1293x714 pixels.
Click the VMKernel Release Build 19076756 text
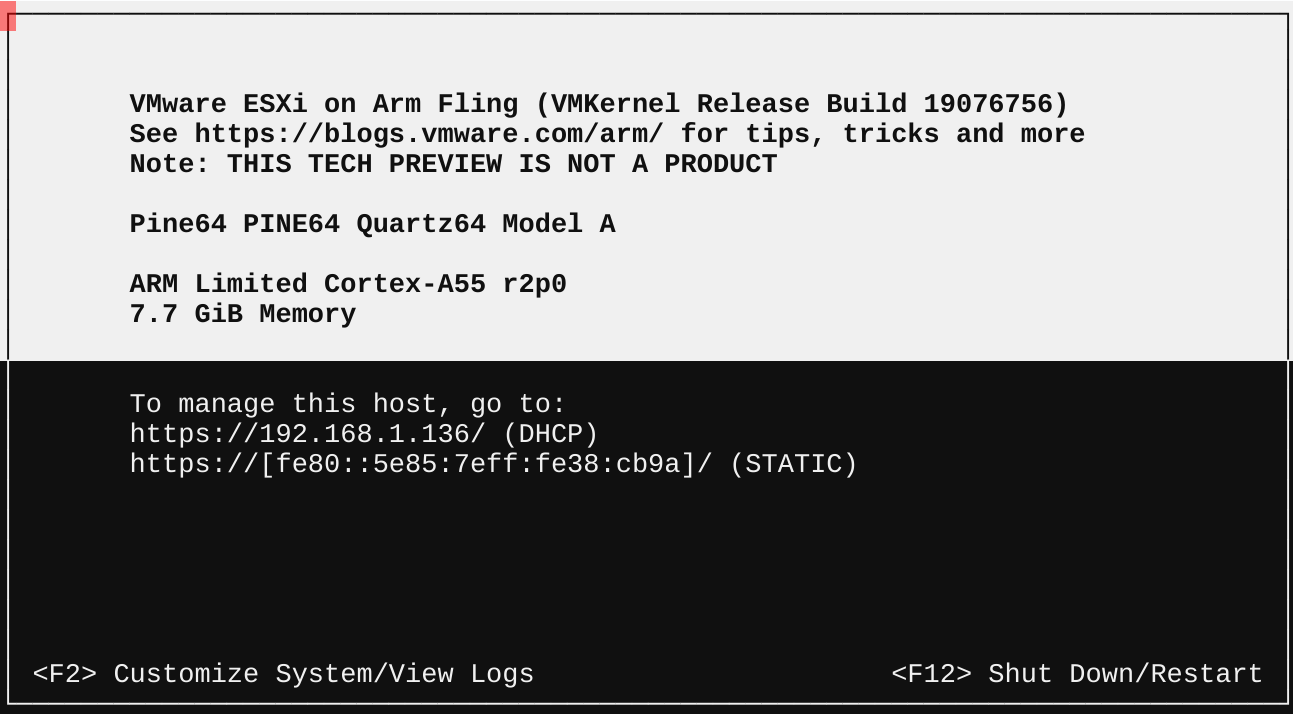click(x=803, y=104)
